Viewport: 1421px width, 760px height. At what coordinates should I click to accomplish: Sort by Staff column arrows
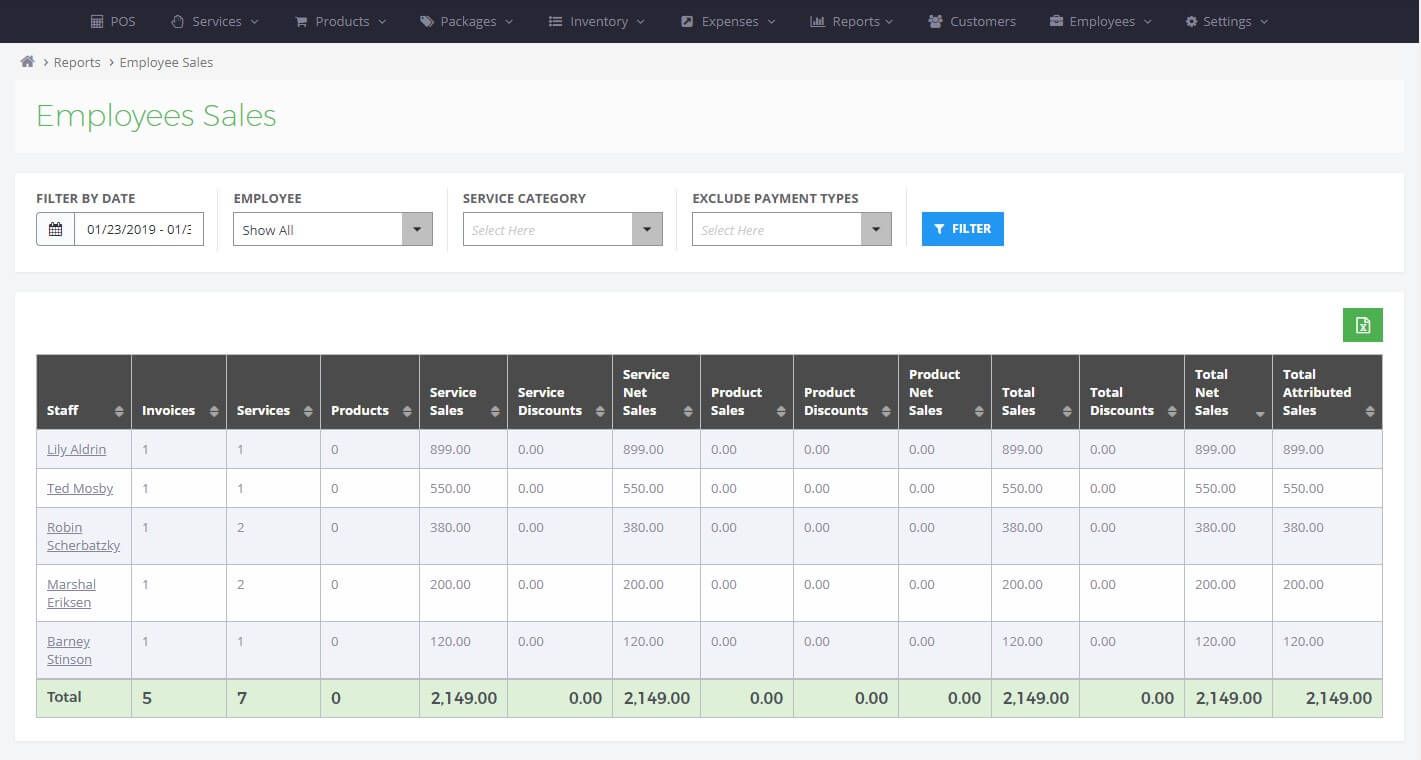(119, 411)
